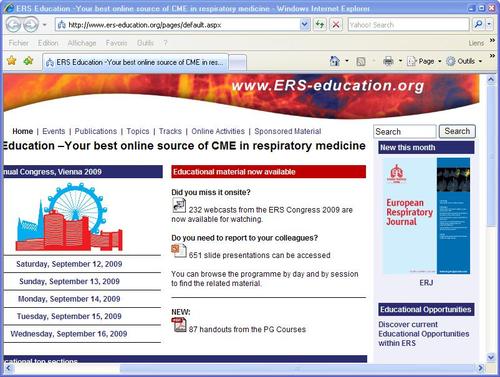Click the ERJ link under the cover
The image size is (500, 377).
coord(426,283)
